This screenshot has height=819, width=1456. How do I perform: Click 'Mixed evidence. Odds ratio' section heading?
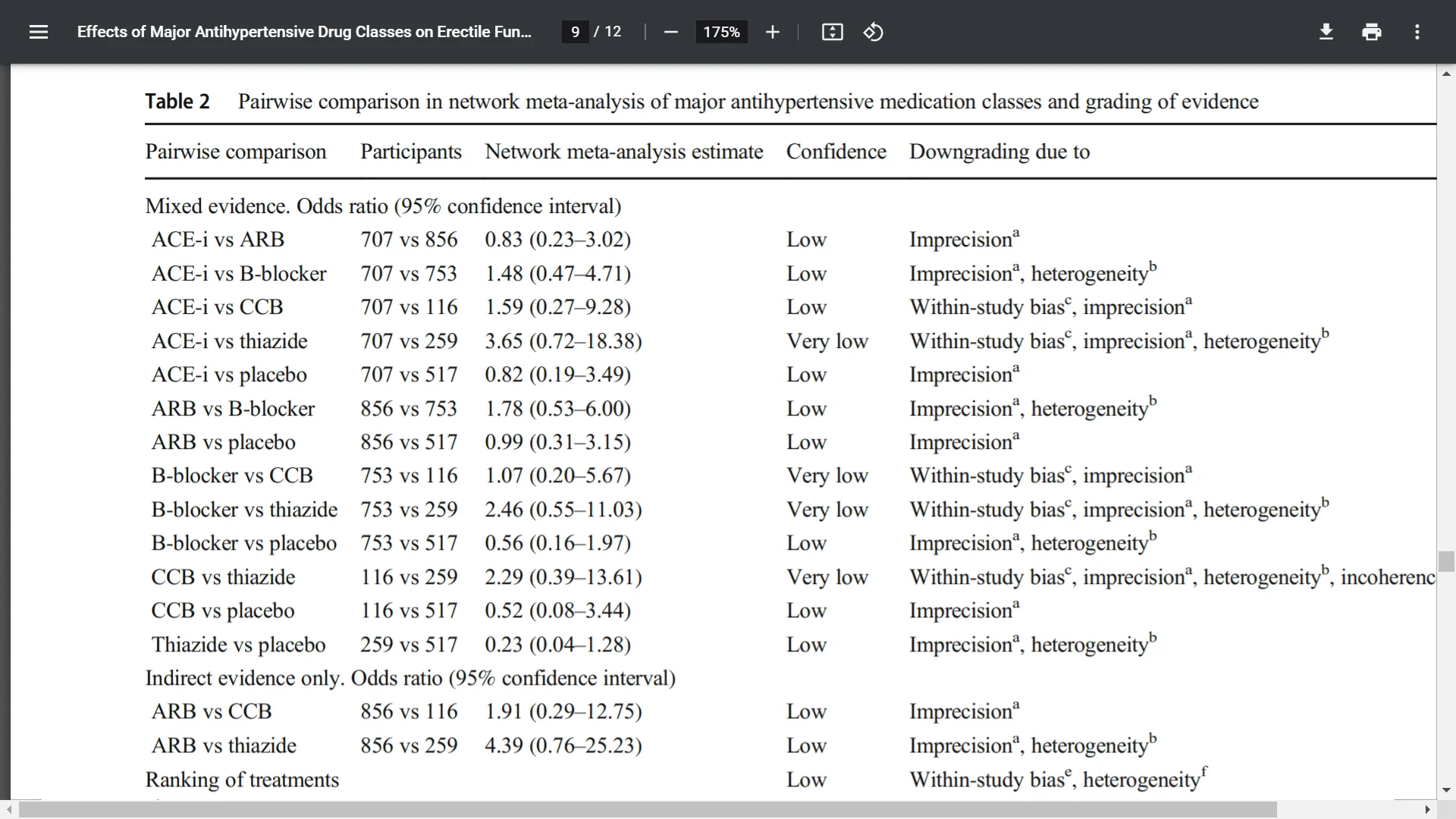383,206
